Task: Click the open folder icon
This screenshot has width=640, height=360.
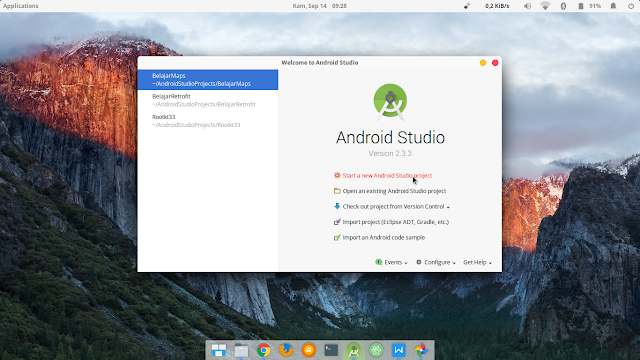Action: pos(337,191)
